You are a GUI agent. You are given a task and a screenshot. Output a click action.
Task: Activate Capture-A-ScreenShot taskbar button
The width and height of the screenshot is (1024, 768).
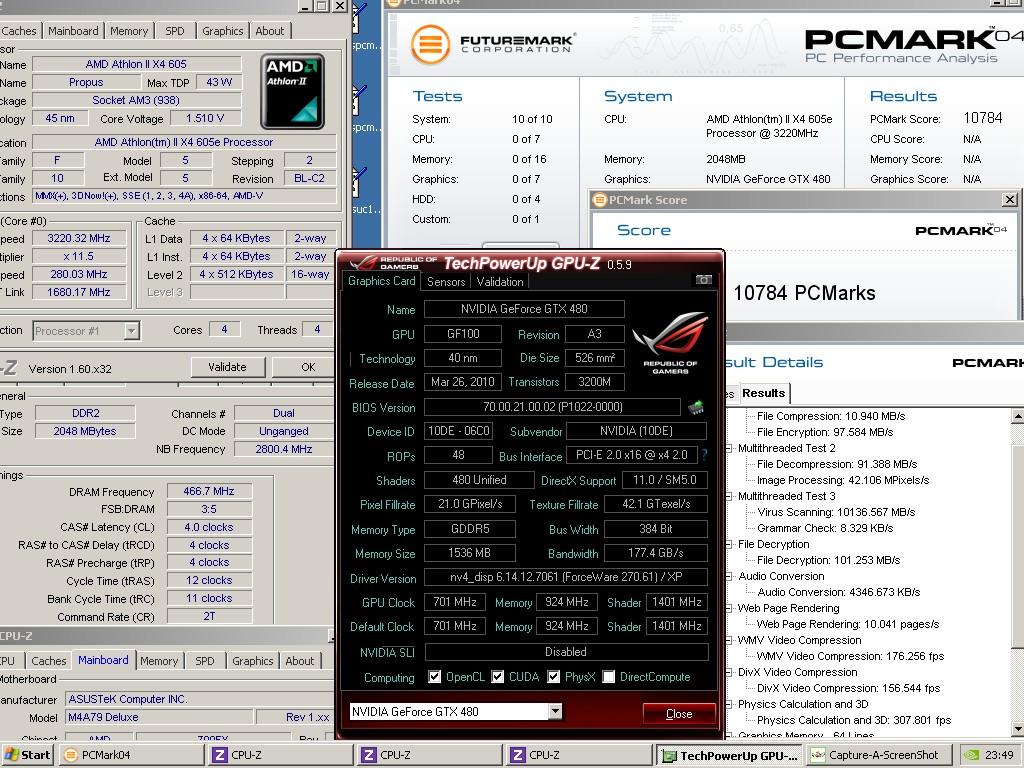(878, 755)
